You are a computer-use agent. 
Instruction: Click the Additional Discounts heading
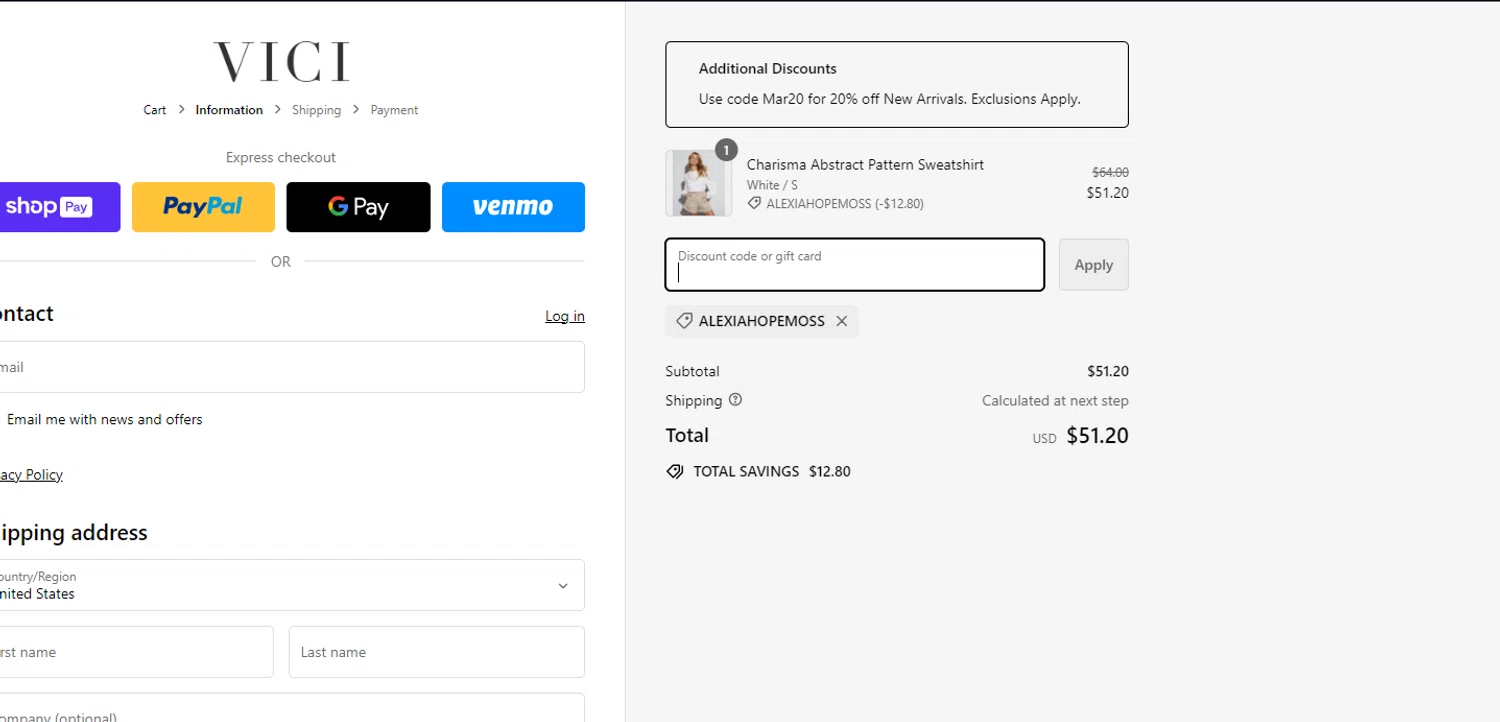[768, 69]
